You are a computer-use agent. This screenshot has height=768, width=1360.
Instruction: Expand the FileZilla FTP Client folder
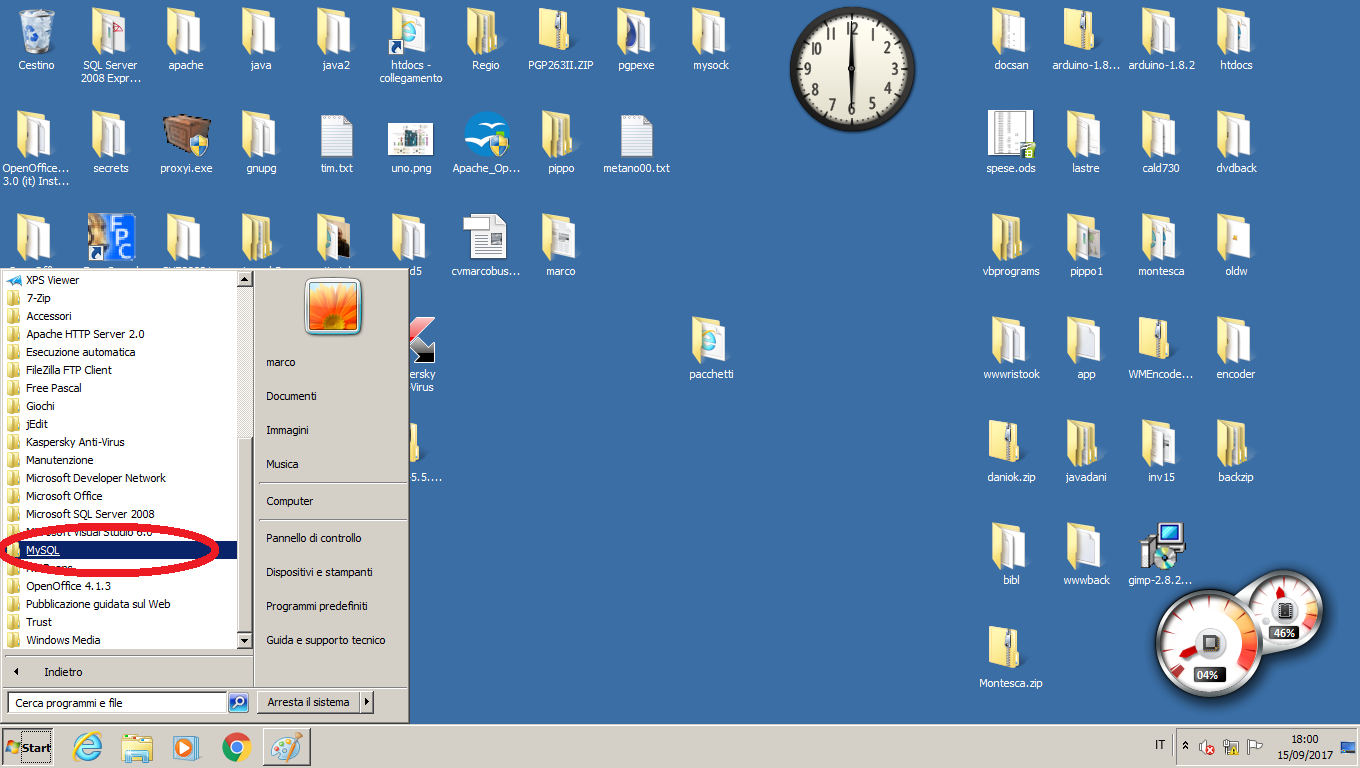tap(69, 370)
